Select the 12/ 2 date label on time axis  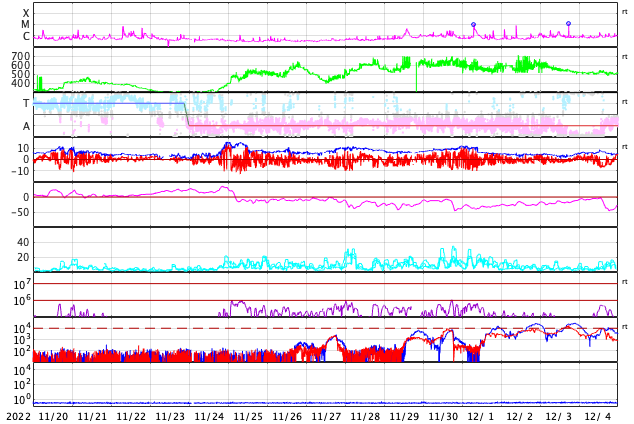click(520, 416)
